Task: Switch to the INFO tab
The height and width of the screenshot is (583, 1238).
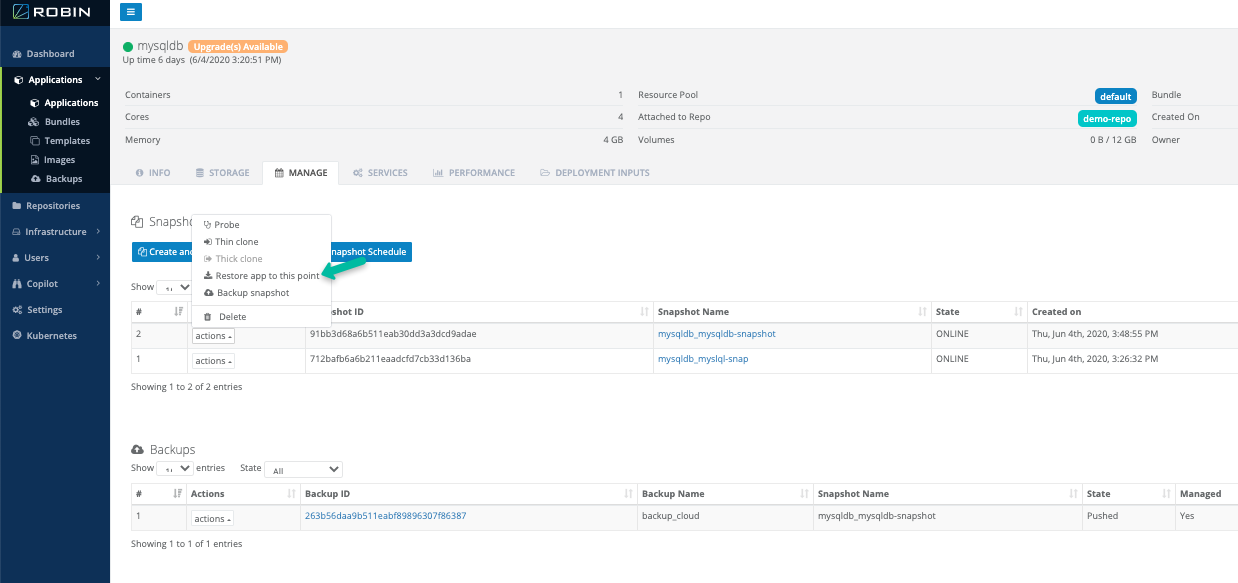Action: 152,173
